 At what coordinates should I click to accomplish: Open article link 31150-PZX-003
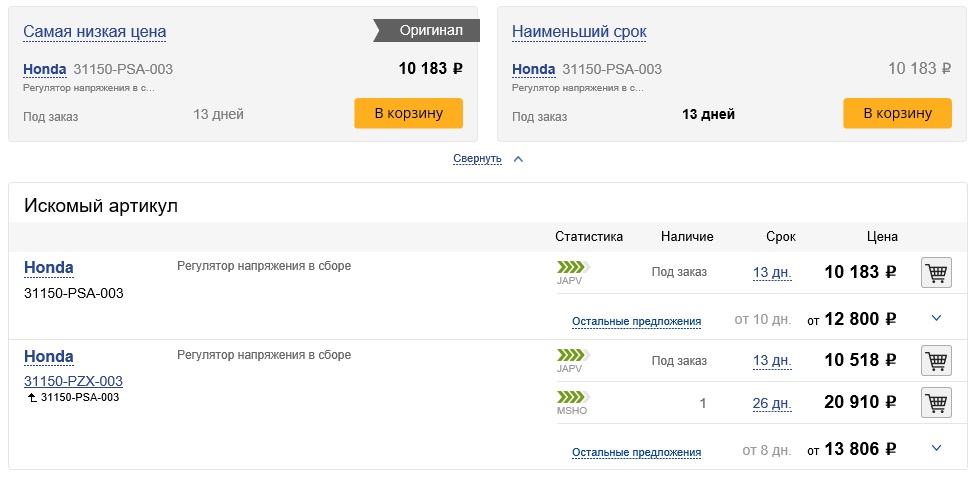pos(73,381)
